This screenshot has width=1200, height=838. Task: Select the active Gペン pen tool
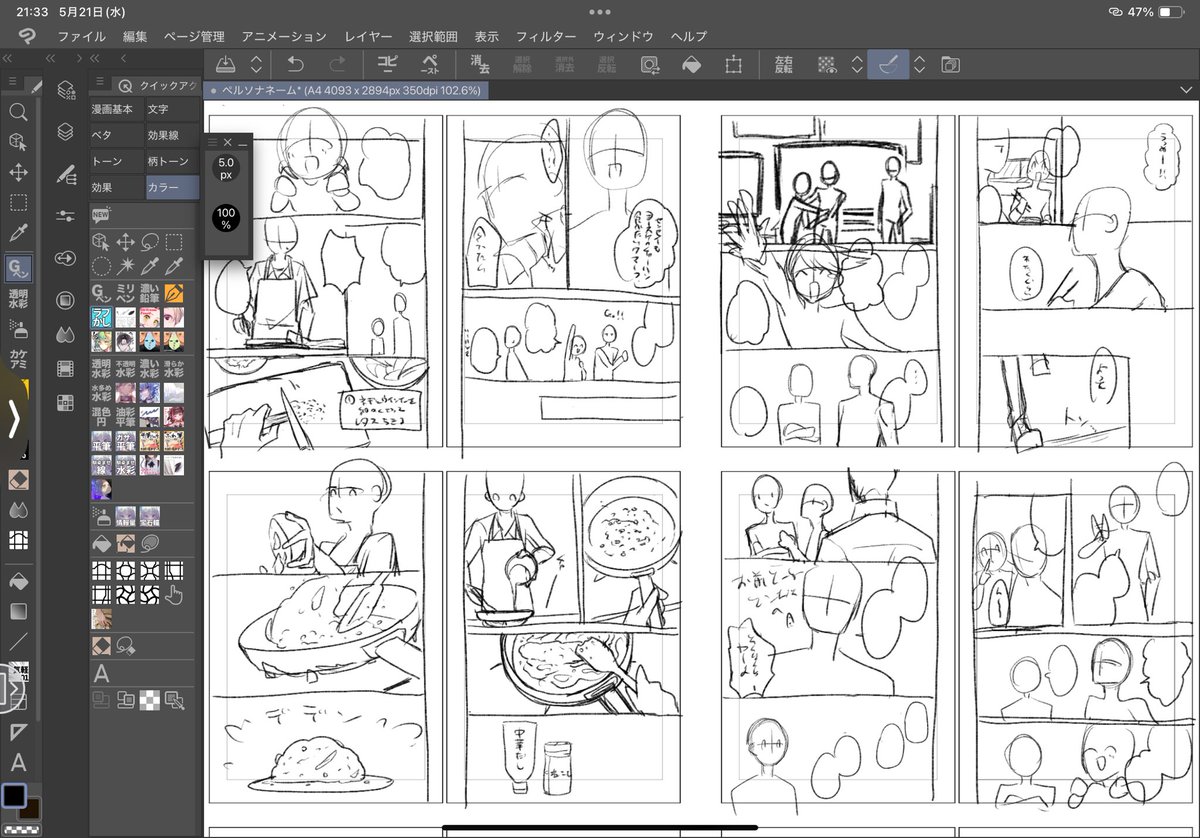coord(18,267)
